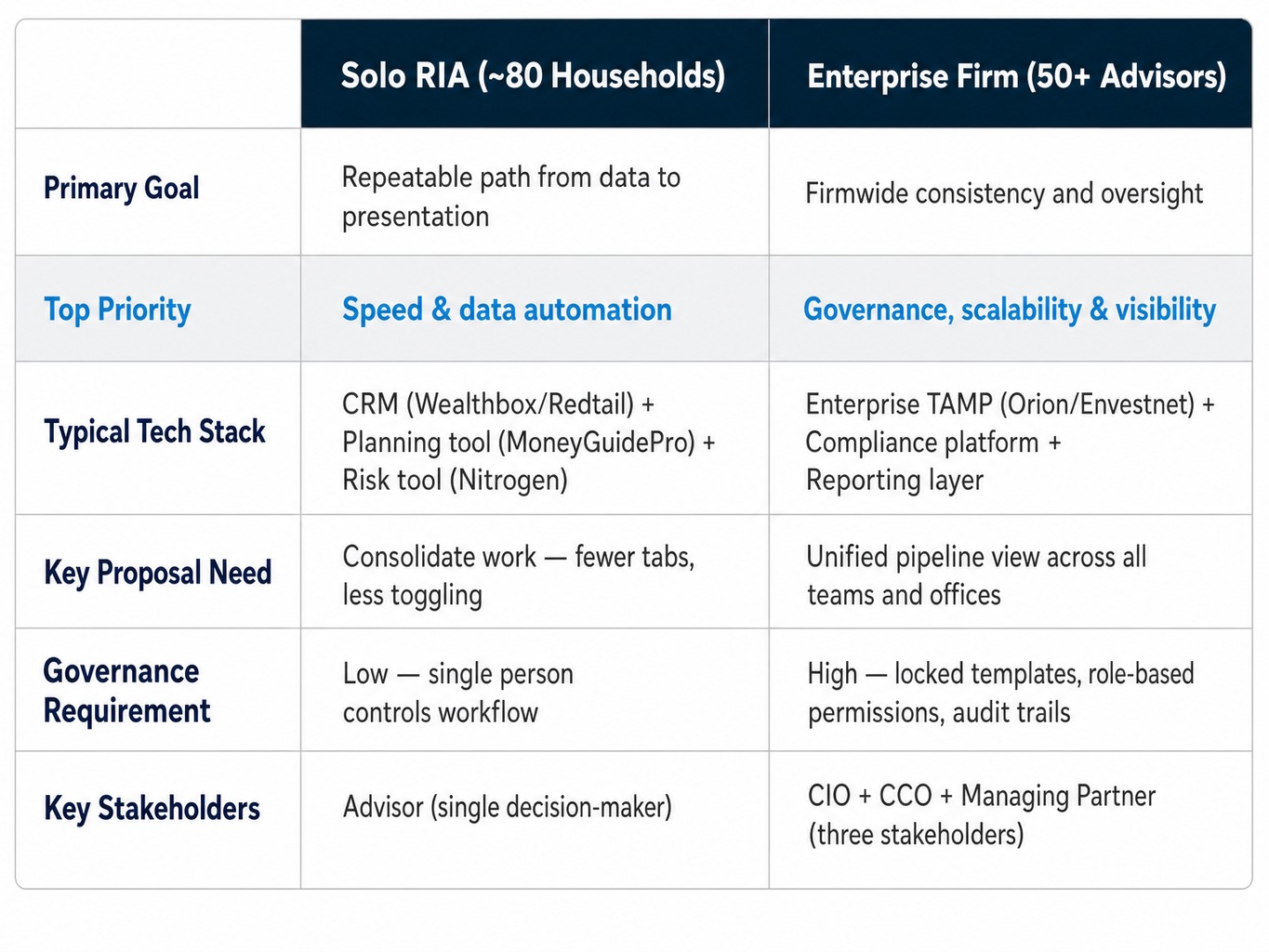
Task: Click the Enterprise TAMP (Orion/Envestnet) cell
Action: tap(1011, 438)
